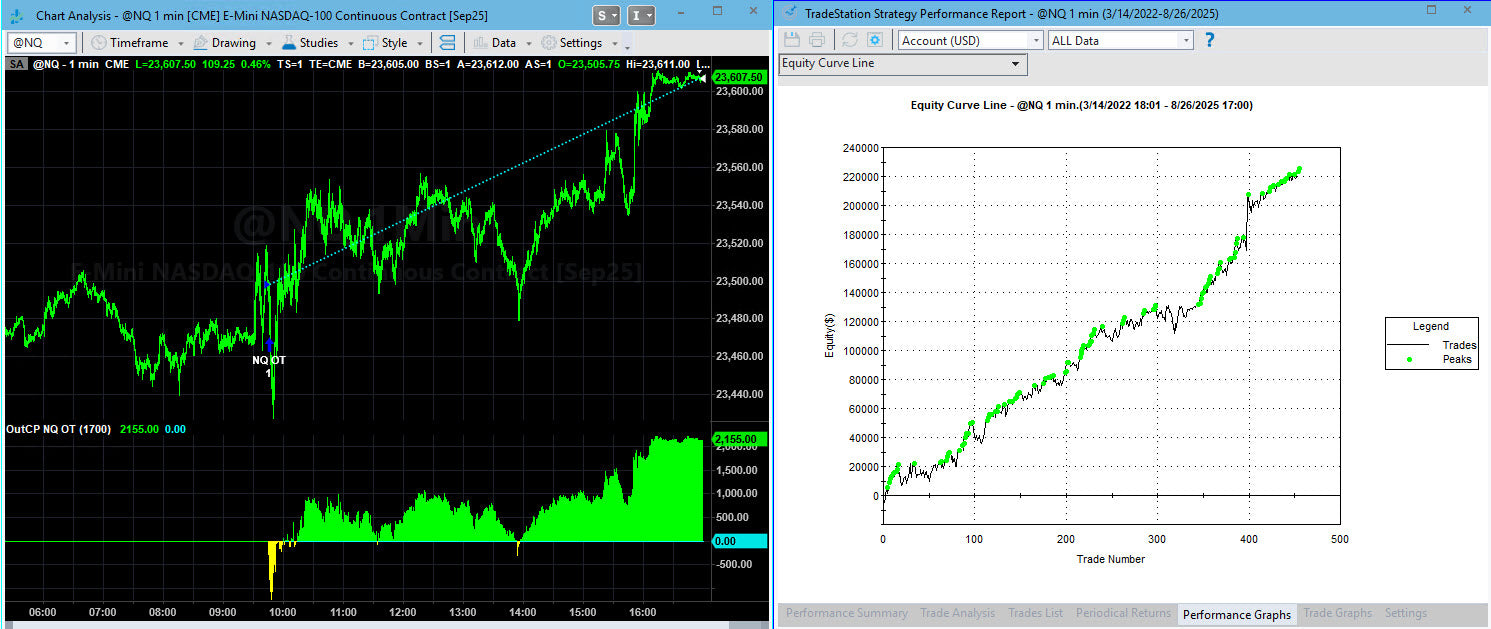This screenshot has height=629, width=1491.
Task: Click the stacked panels icon before Data
Action: tap(447, 43)
